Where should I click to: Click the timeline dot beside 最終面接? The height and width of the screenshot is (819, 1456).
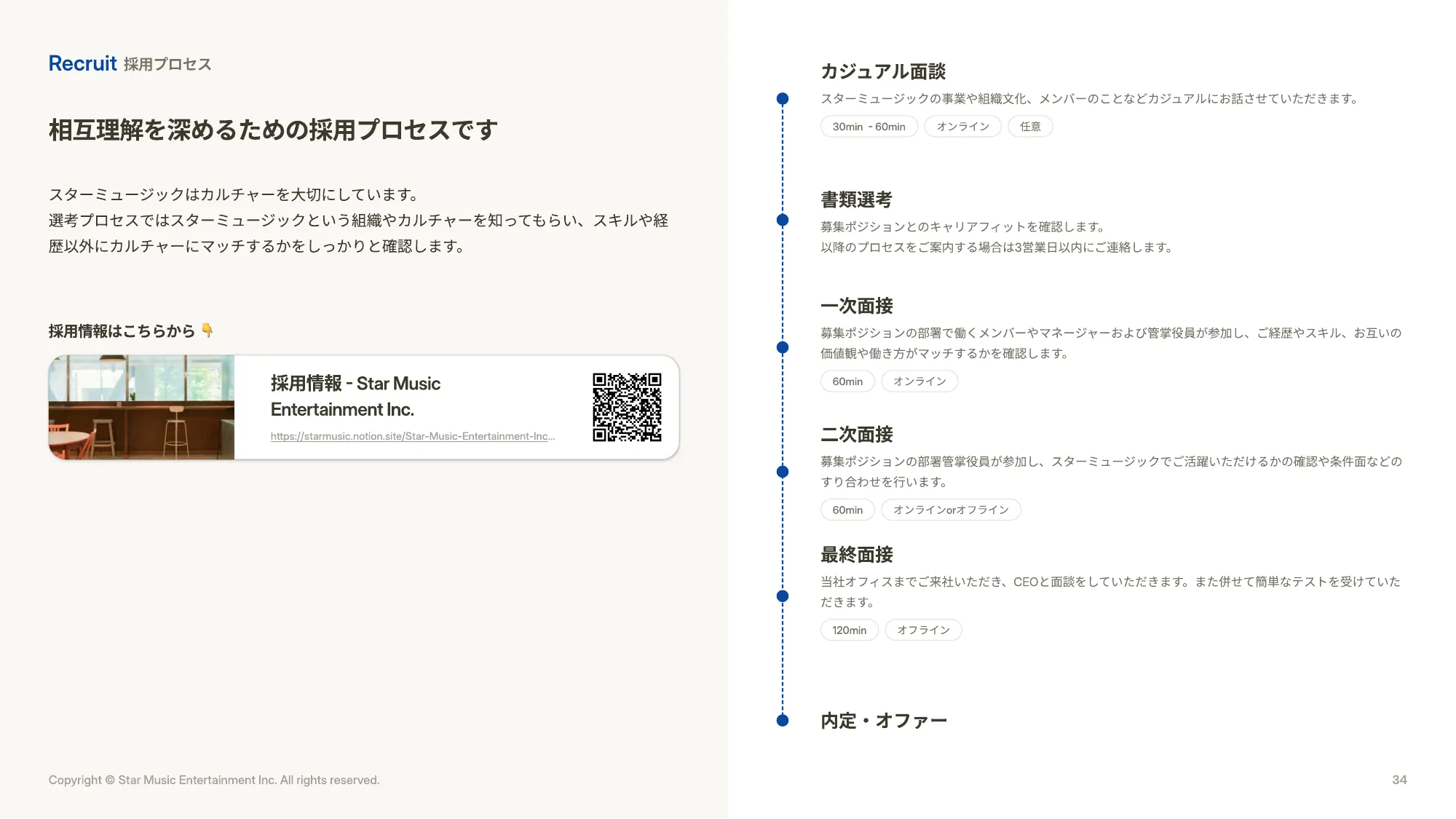(x=783, y=596)
